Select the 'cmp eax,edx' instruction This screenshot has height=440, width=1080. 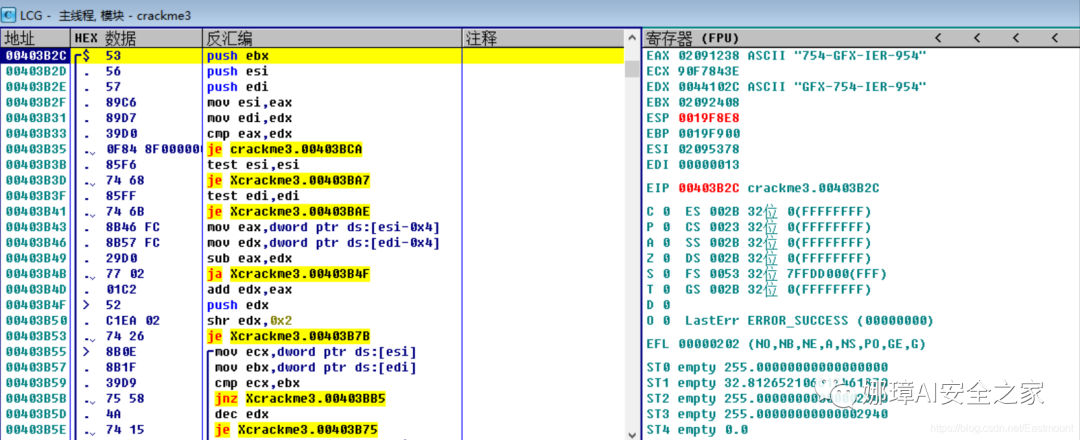pos(249,134)
